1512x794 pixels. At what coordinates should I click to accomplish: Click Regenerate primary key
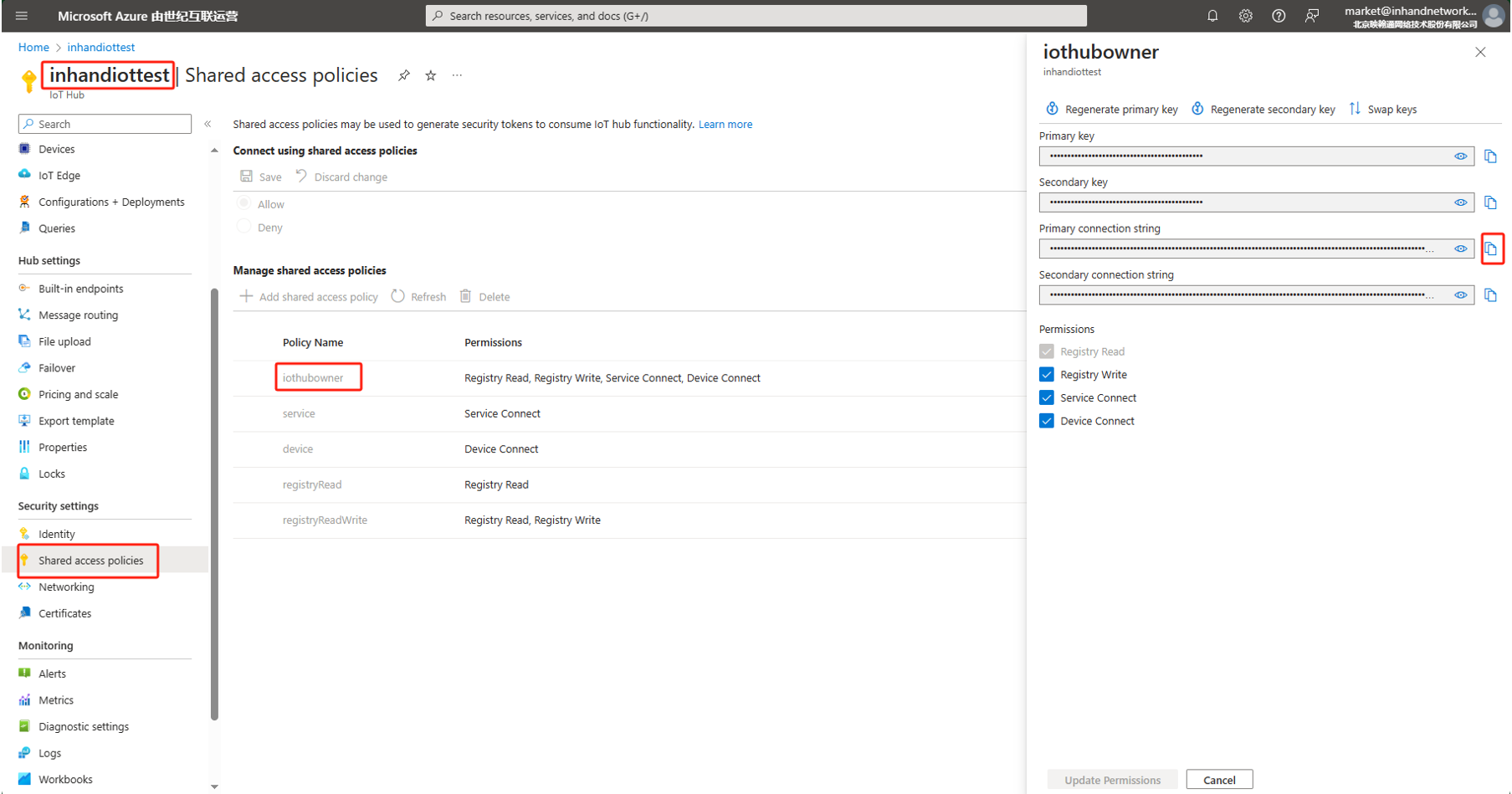coord(1111,110)
